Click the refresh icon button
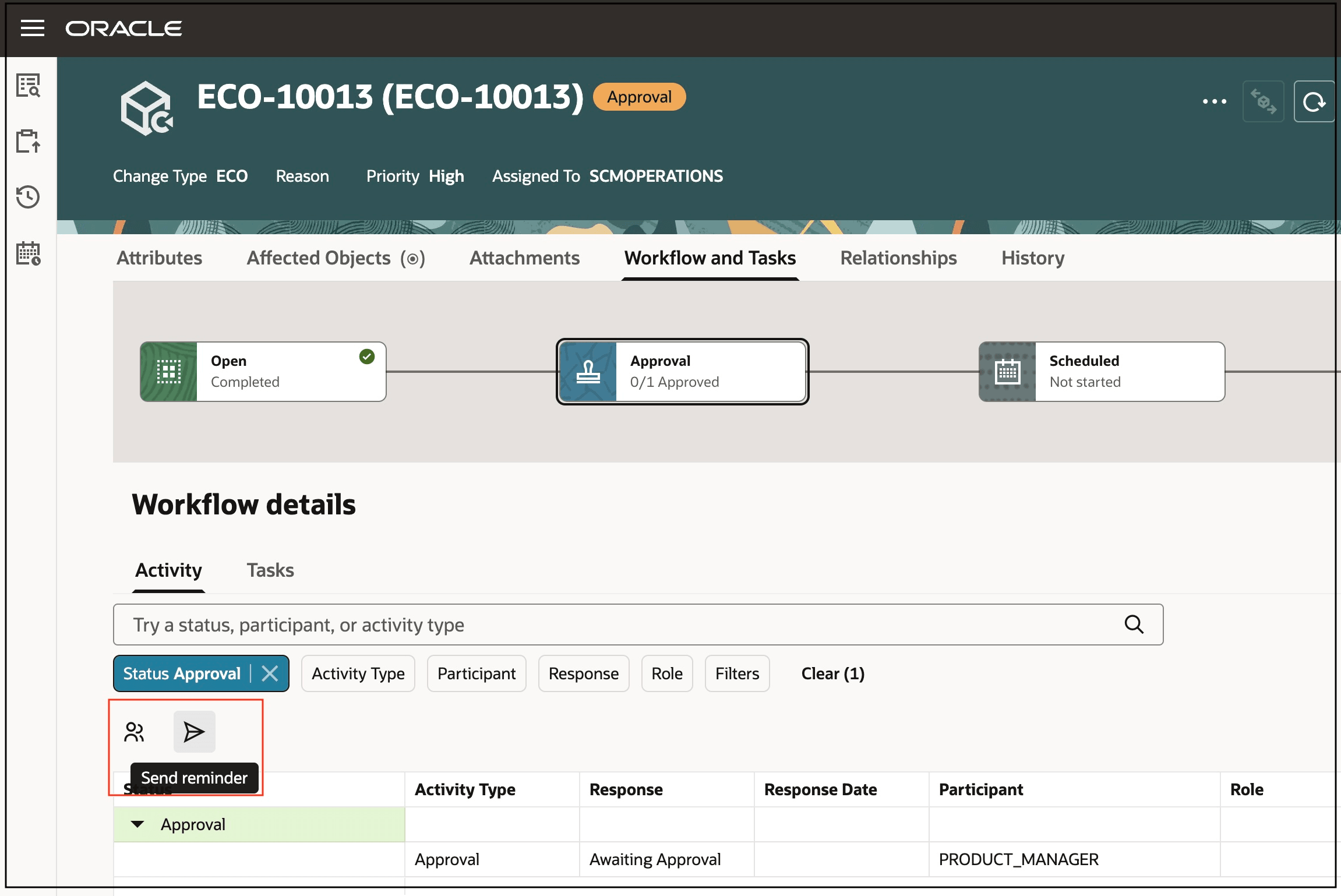Screen dimensions: 1341x896 [1314, 101]
